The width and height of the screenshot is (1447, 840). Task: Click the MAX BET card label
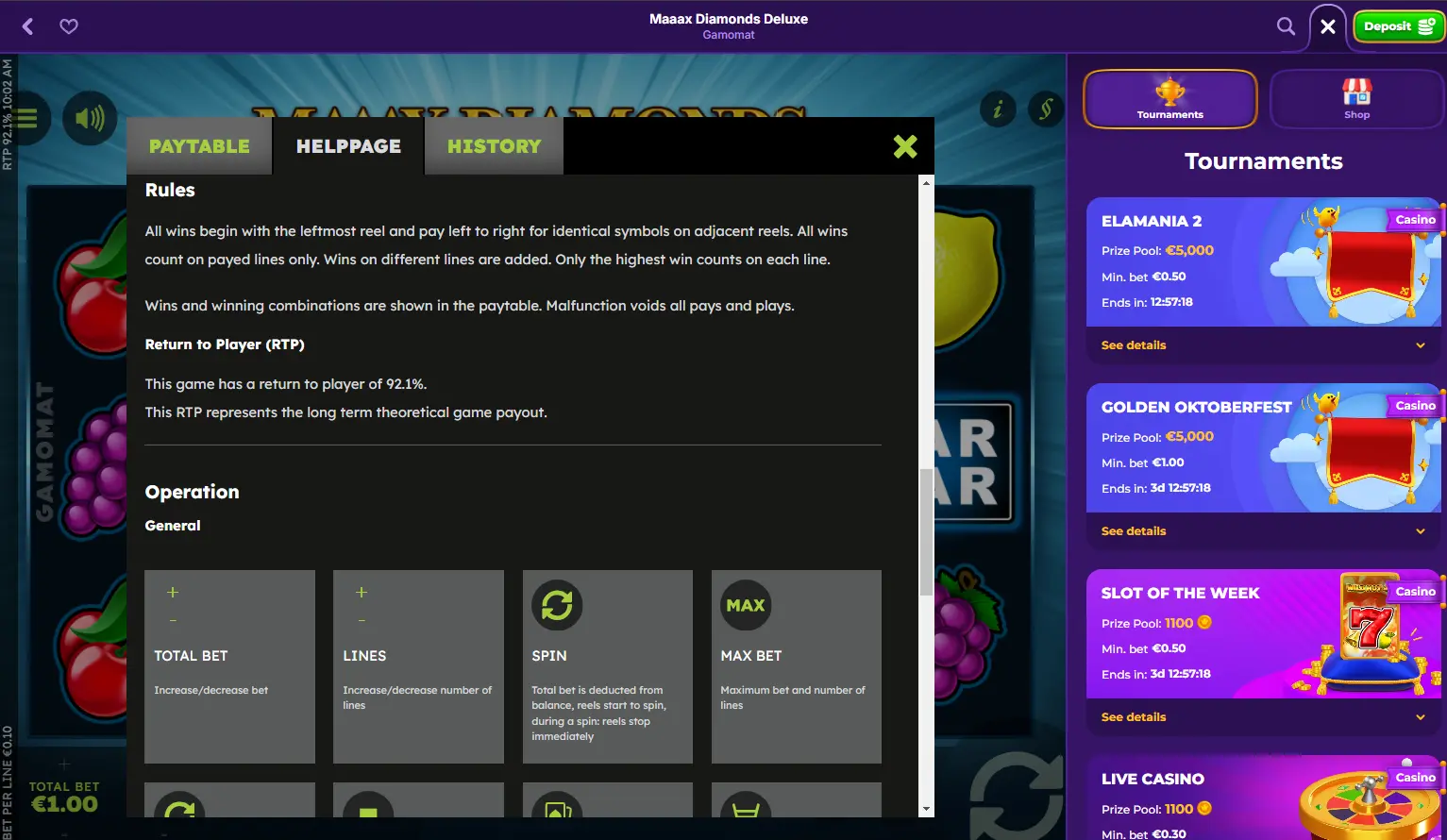coord(751,656)
